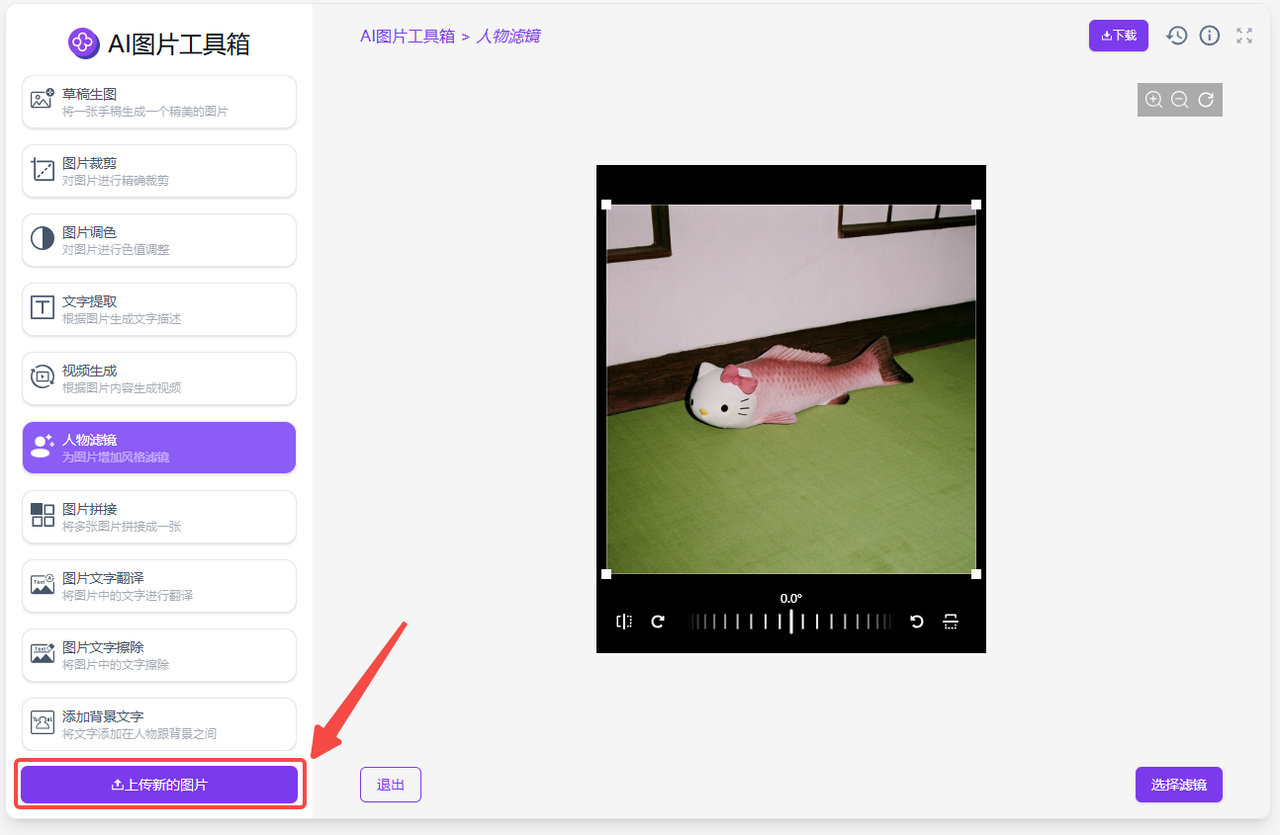
Task: Click bottom-right crop handle
Action: click(x=976, y=574)
